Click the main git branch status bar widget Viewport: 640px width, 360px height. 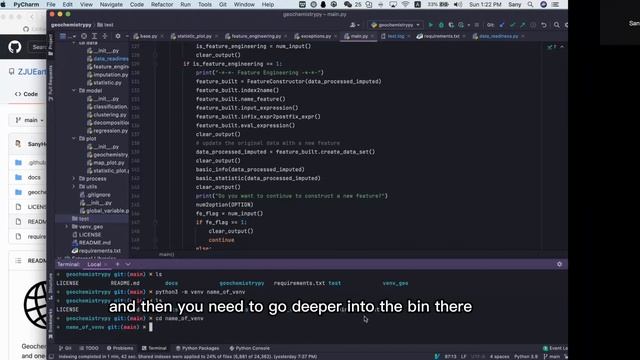tap(552, 356)
